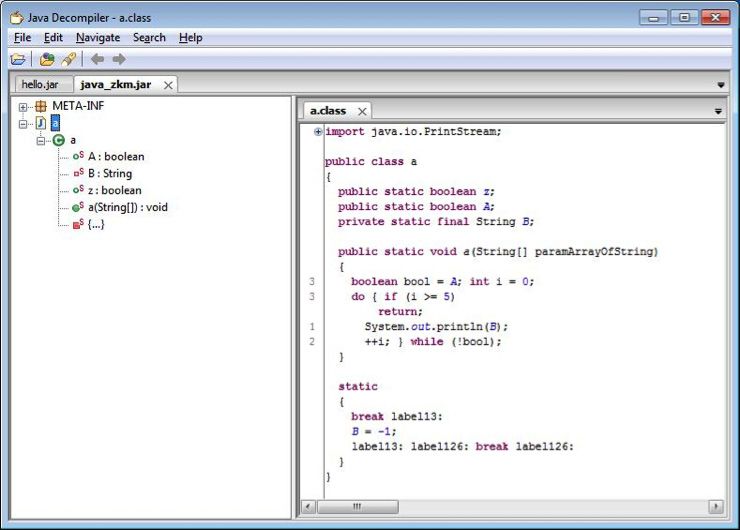Image resolution: width=740 pixels, height=530 pixels.
Task: Click 'B = -1;' in static block
Action: click(374, 431)
